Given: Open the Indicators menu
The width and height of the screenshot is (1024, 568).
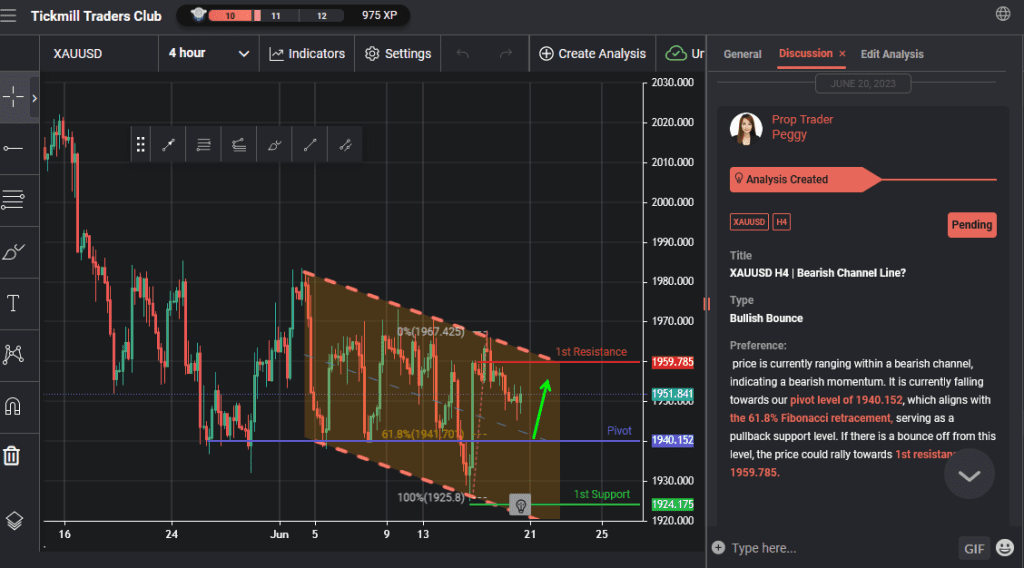Looking at the screenshot, I should (307, 54).
